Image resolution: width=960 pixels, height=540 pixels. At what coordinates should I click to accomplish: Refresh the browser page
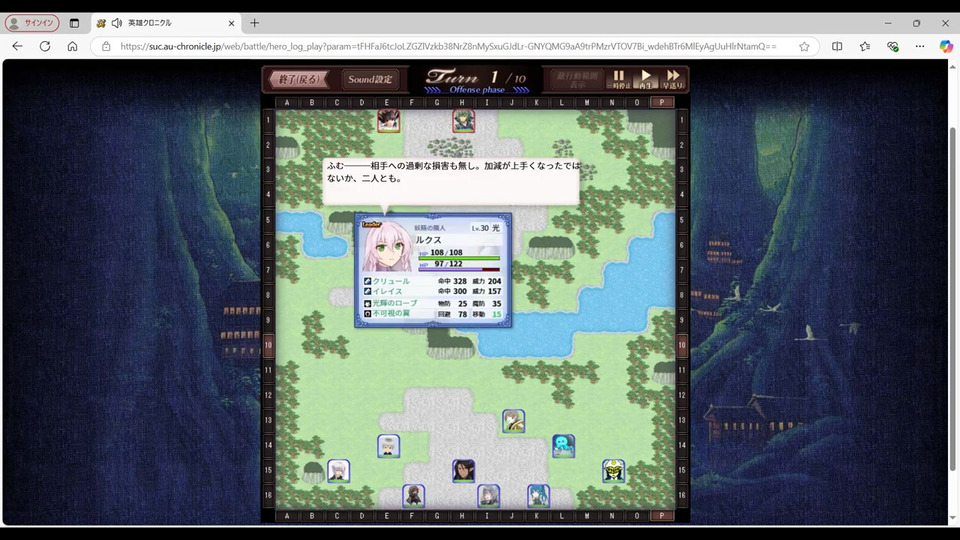(x=45, y=46)
